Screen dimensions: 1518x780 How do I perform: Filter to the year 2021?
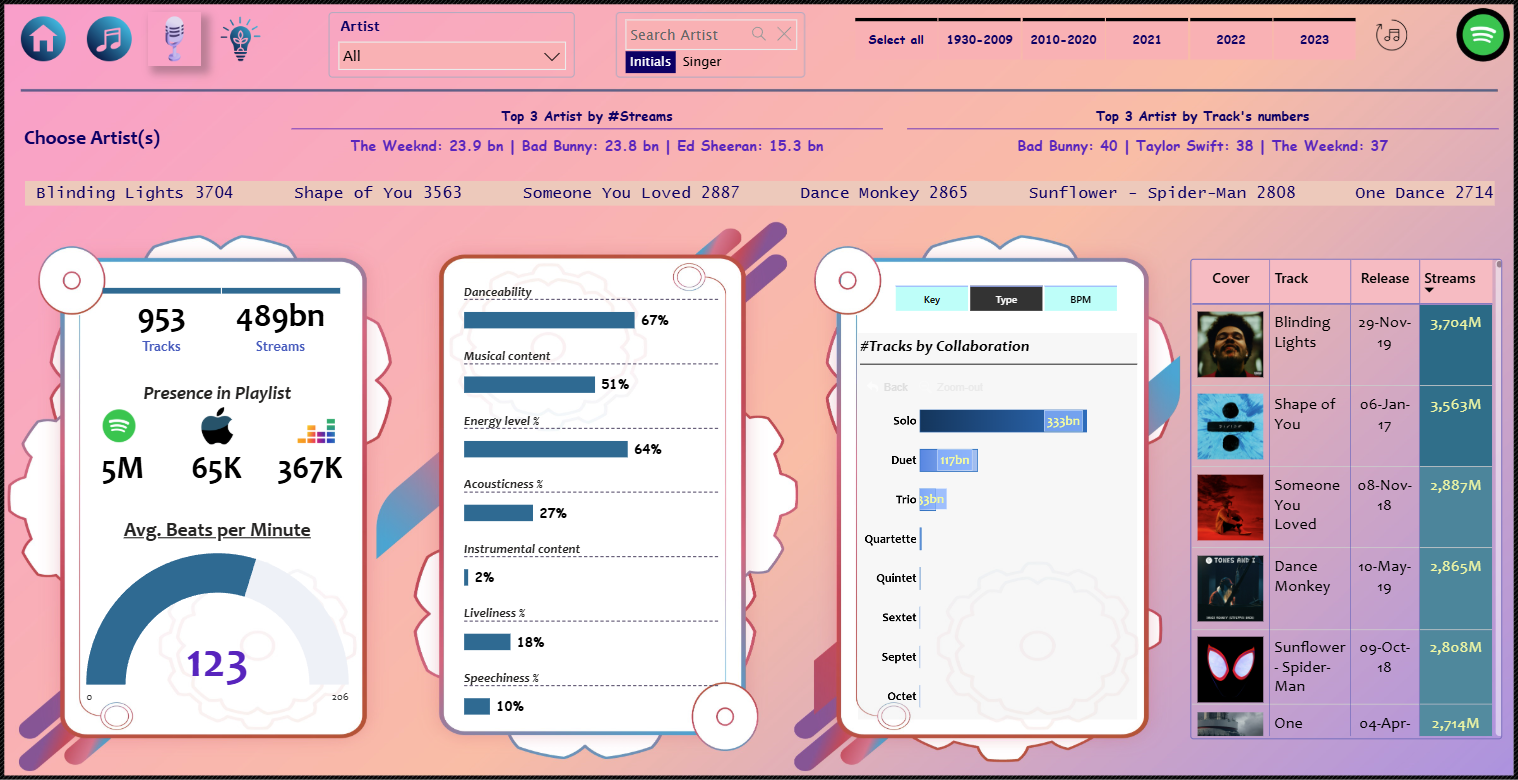pyautogui.click(x=1147, y=40)
